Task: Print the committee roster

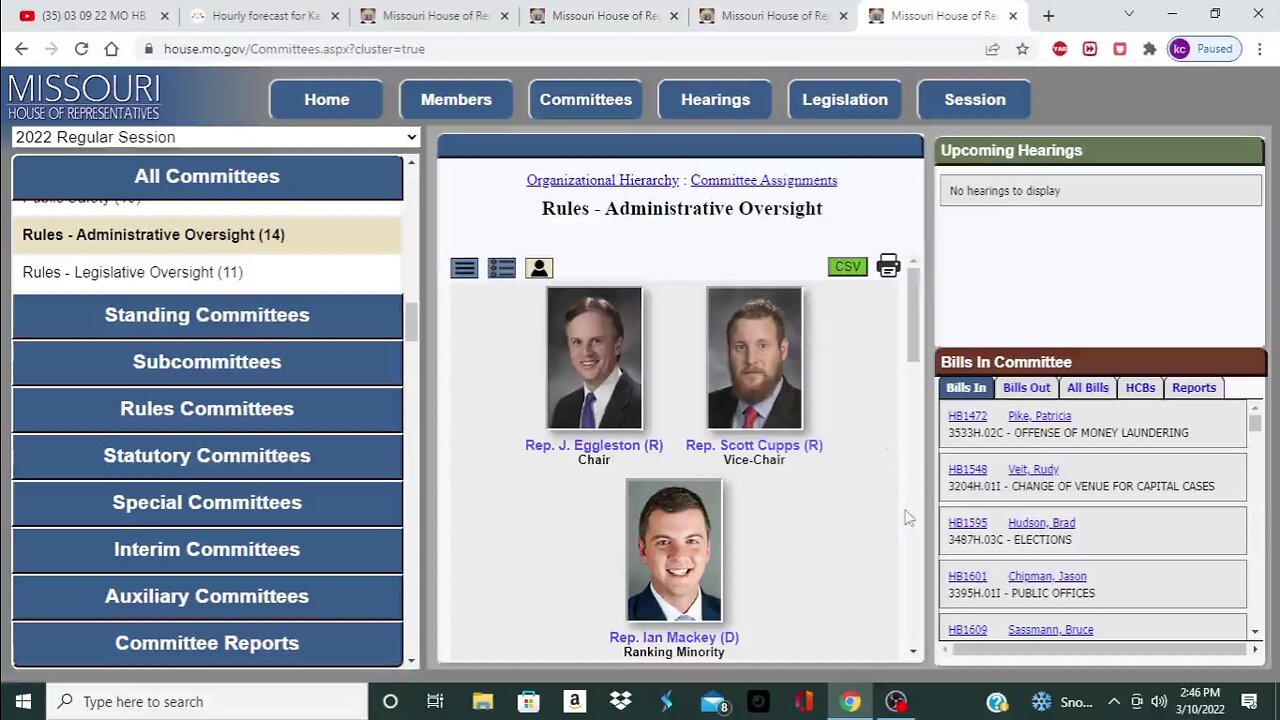Action: click(x=888, y=266)
